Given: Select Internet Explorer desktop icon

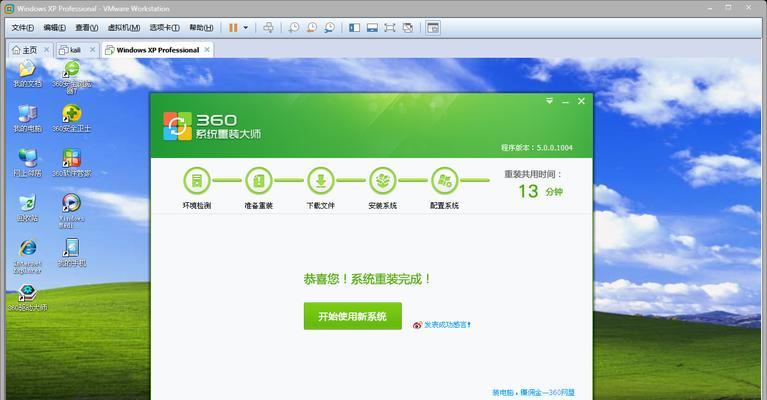Looking at the screenshot, I should coord(27,256).
